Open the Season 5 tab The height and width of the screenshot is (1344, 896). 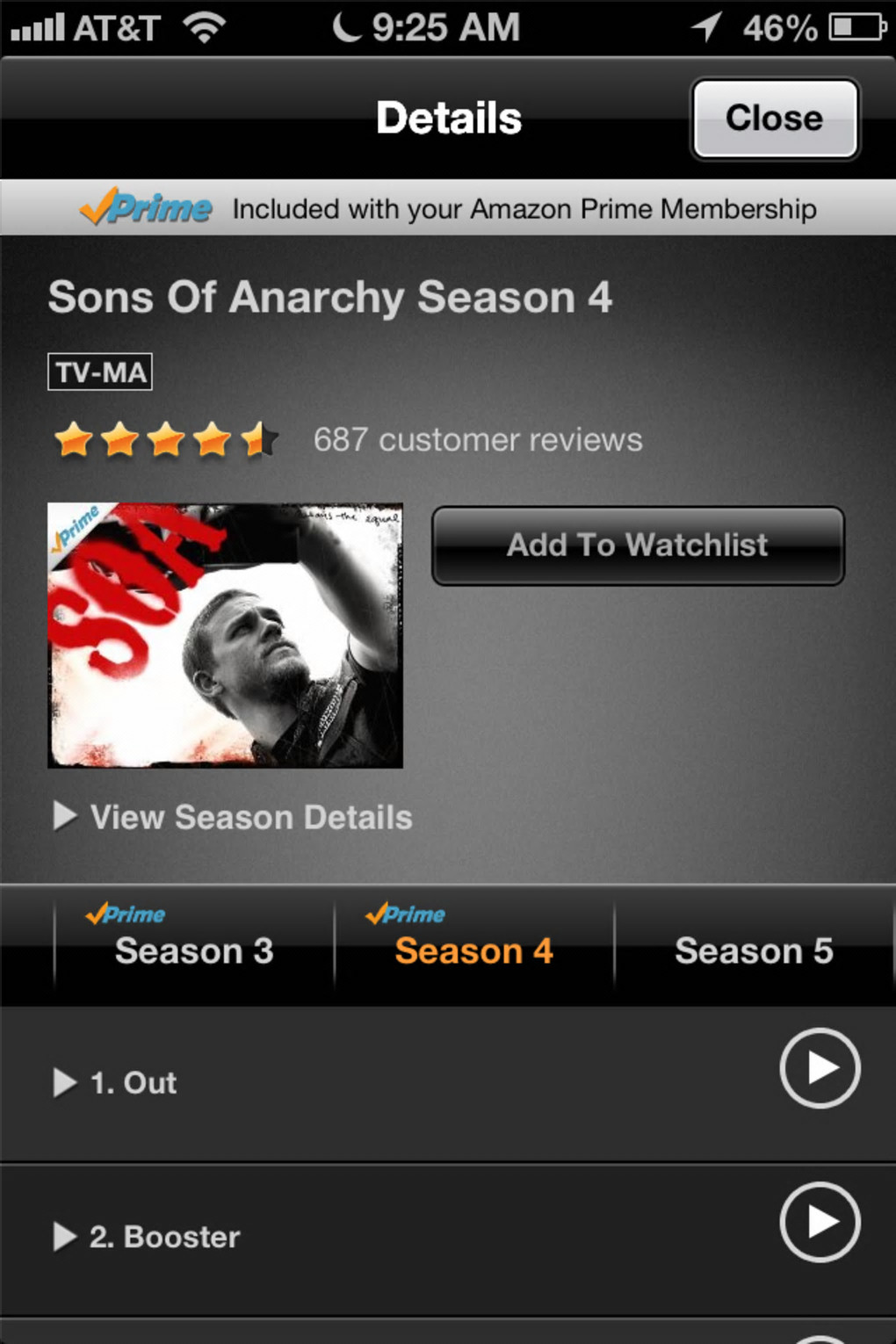pos(754,944)
